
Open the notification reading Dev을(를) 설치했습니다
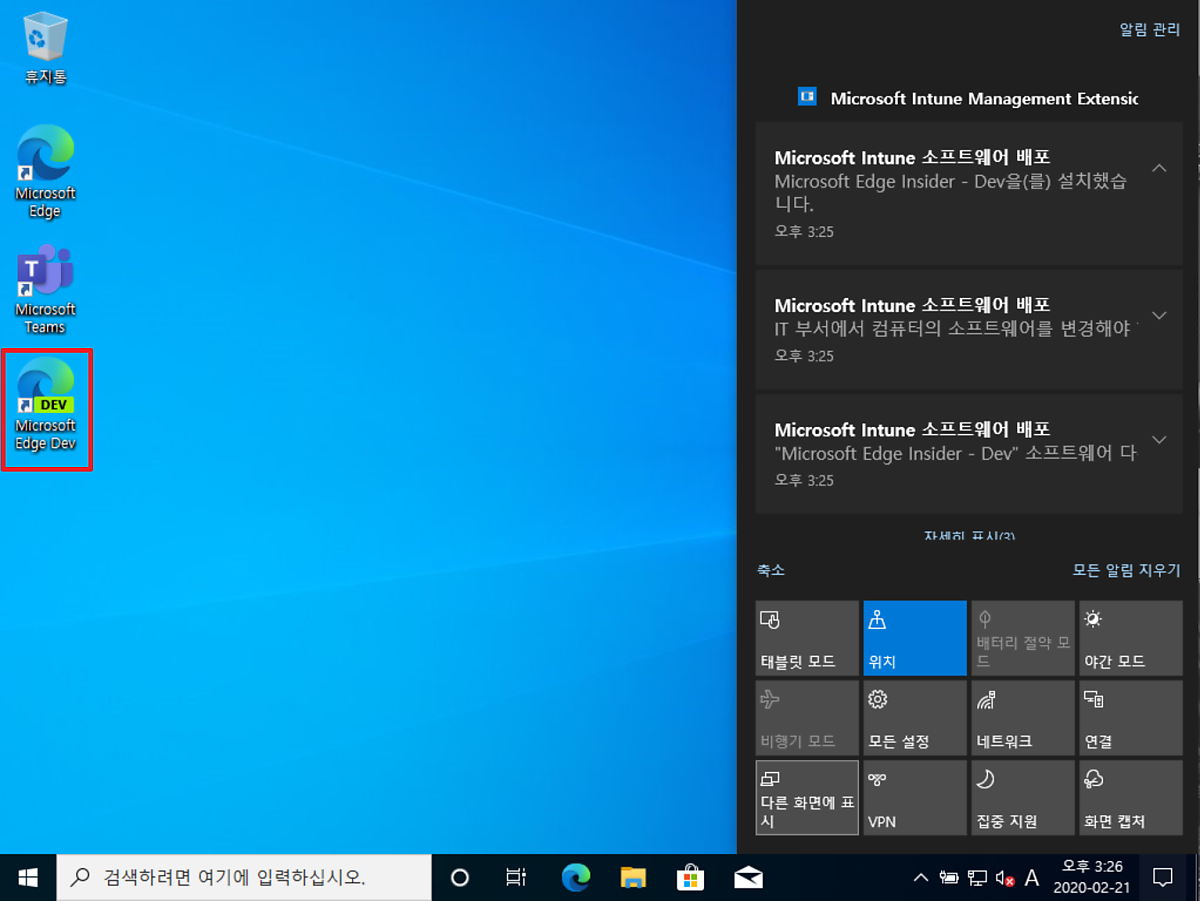pyautogui.click(x=969, y=194)
